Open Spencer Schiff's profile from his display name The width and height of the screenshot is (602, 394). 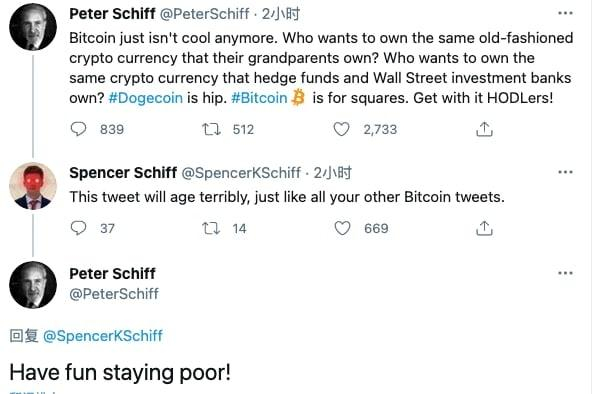click(x=123, y=173)
